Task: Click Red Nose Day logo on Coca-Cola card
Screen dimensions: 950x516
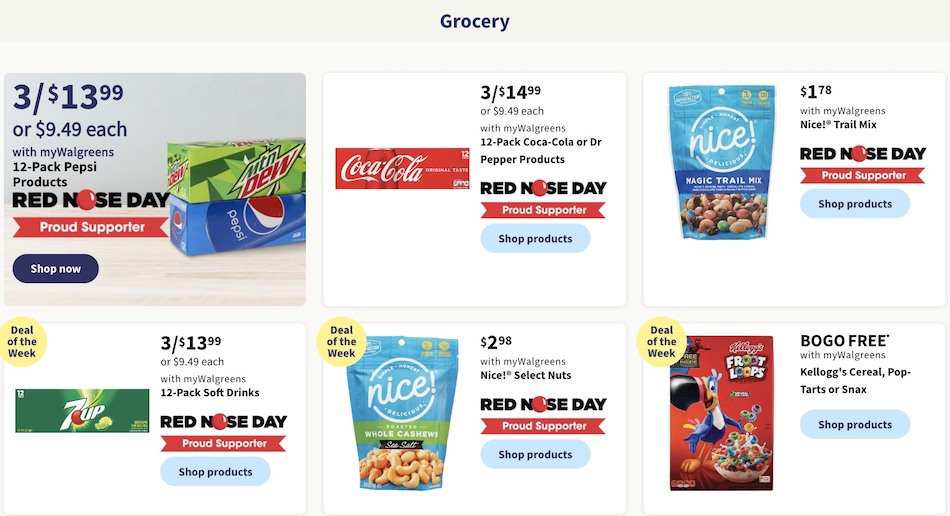Action: coord(543,188)
